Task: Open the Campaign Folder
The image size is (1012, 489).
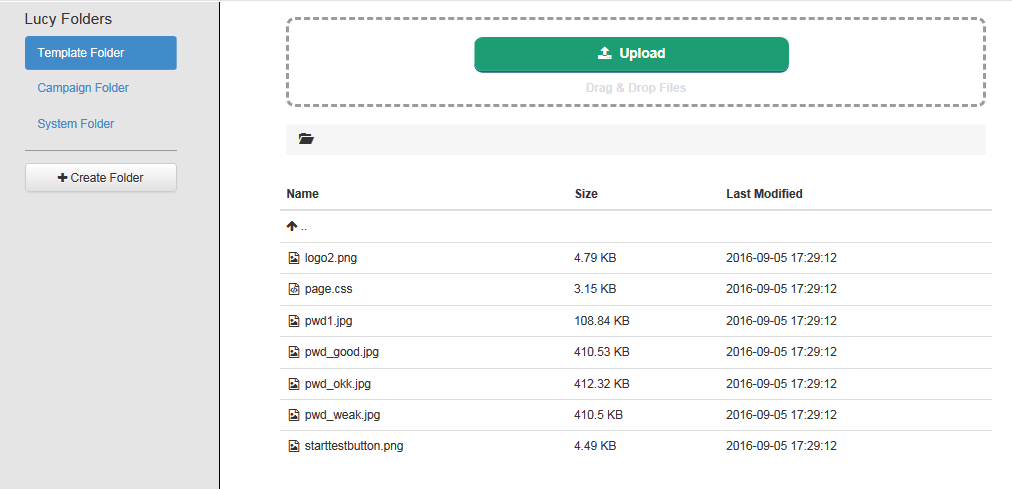Action: click(x=83, y=88)
